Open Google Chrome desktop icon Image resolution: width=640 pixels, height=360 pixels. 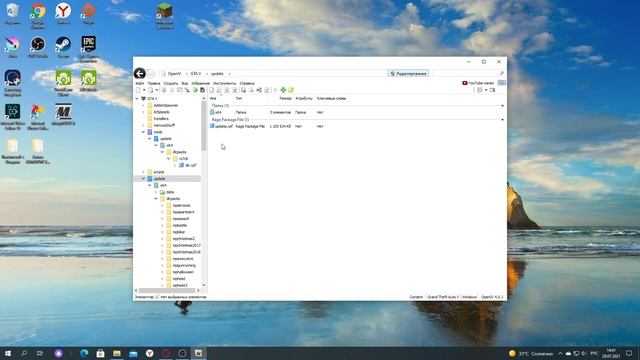point(38,16)
